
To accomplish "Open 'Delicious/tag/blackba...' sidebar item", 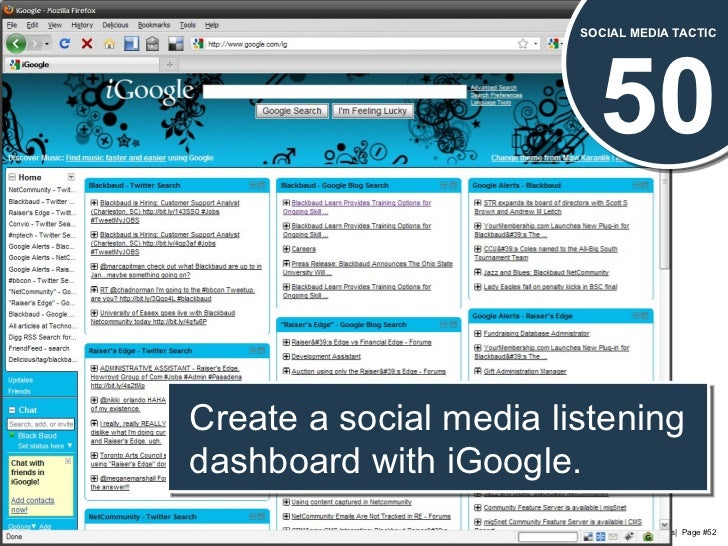I will [x=43, y=359].
